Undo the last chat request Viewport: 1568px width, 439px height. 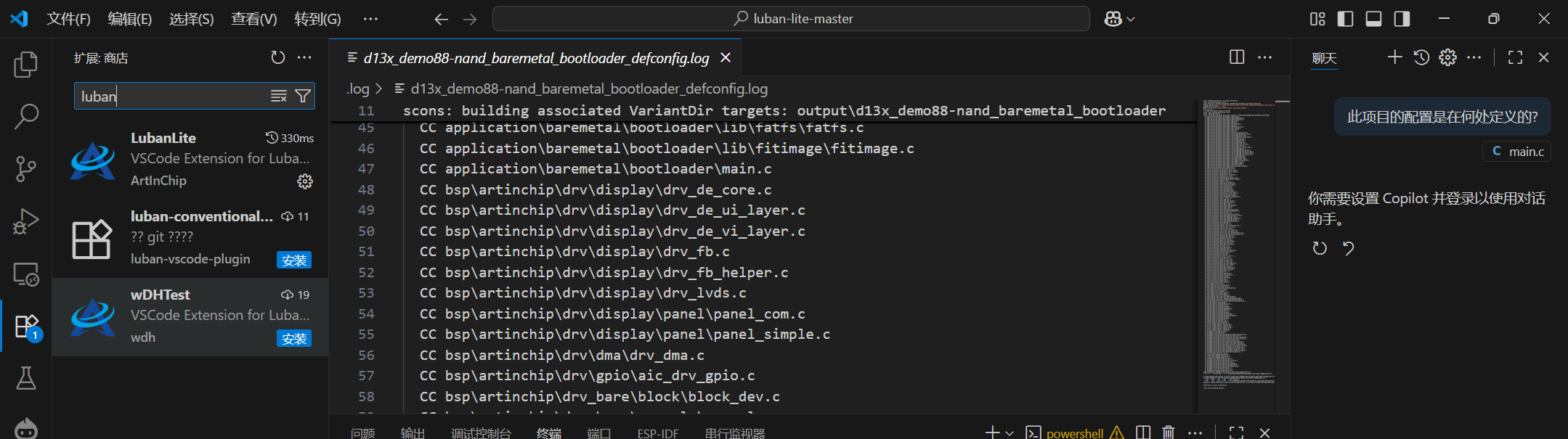pyautogui.click(x=1349, y=248)
